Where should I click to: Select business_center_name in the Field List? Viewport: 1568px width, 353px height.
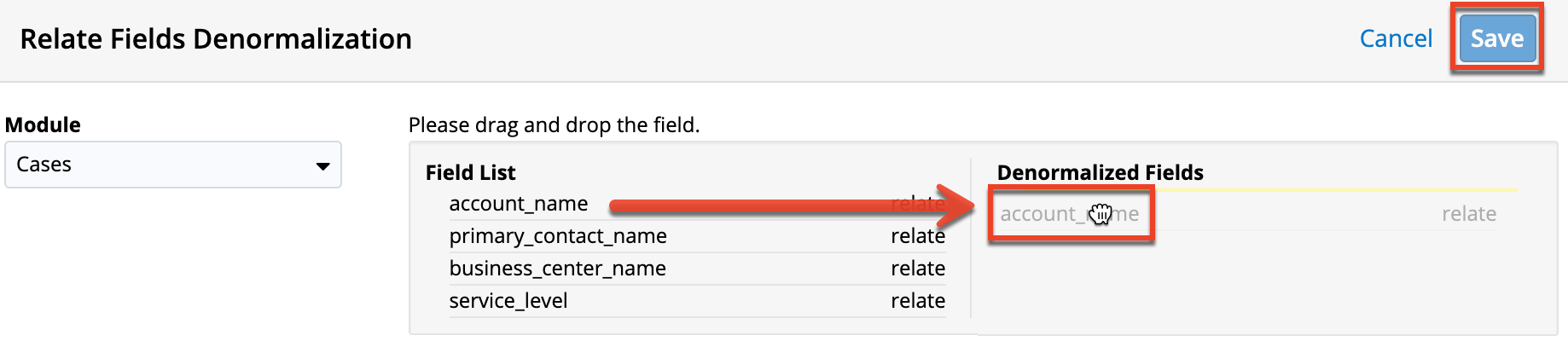click(x=558, y=269)
